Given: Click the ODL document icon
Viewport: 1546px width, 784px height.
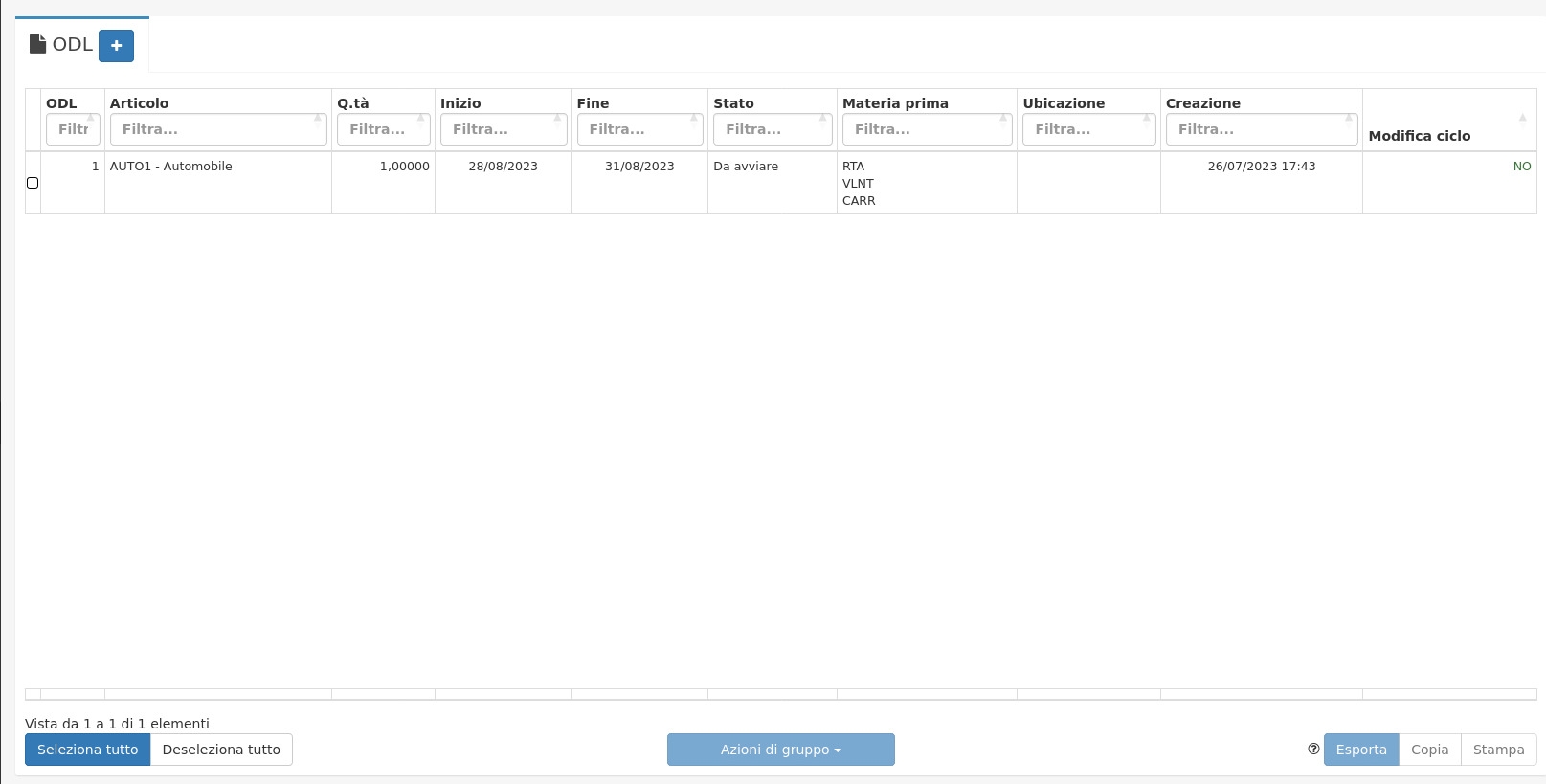Looking at the screenshot, I should tap(38, 44).
